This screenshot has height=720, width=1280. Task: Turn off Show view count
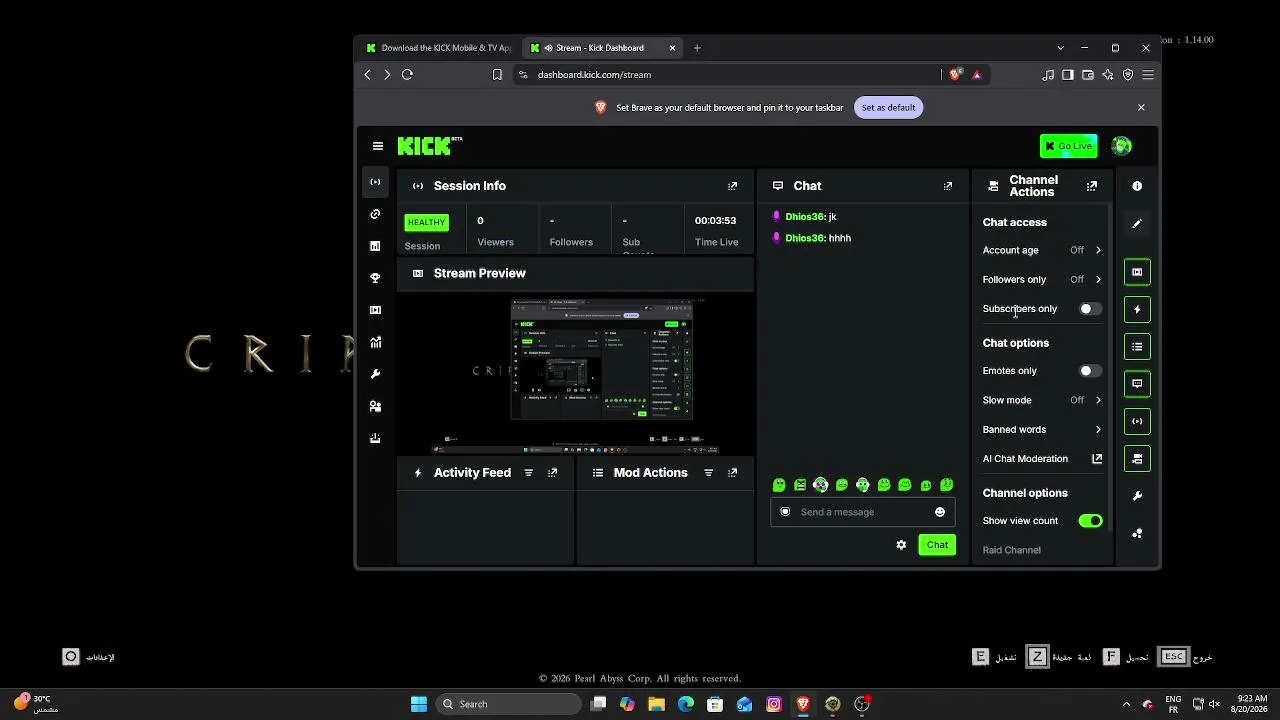[x=1090, y=521]
